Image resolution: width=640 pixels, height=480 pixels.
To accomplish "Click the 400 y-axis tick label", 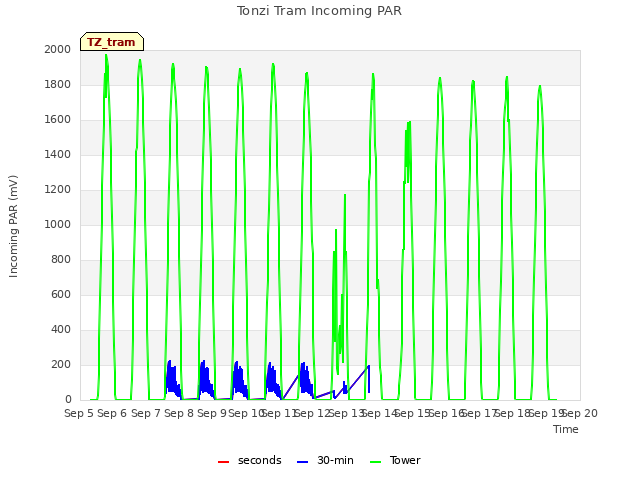I will tap(61, 329).
